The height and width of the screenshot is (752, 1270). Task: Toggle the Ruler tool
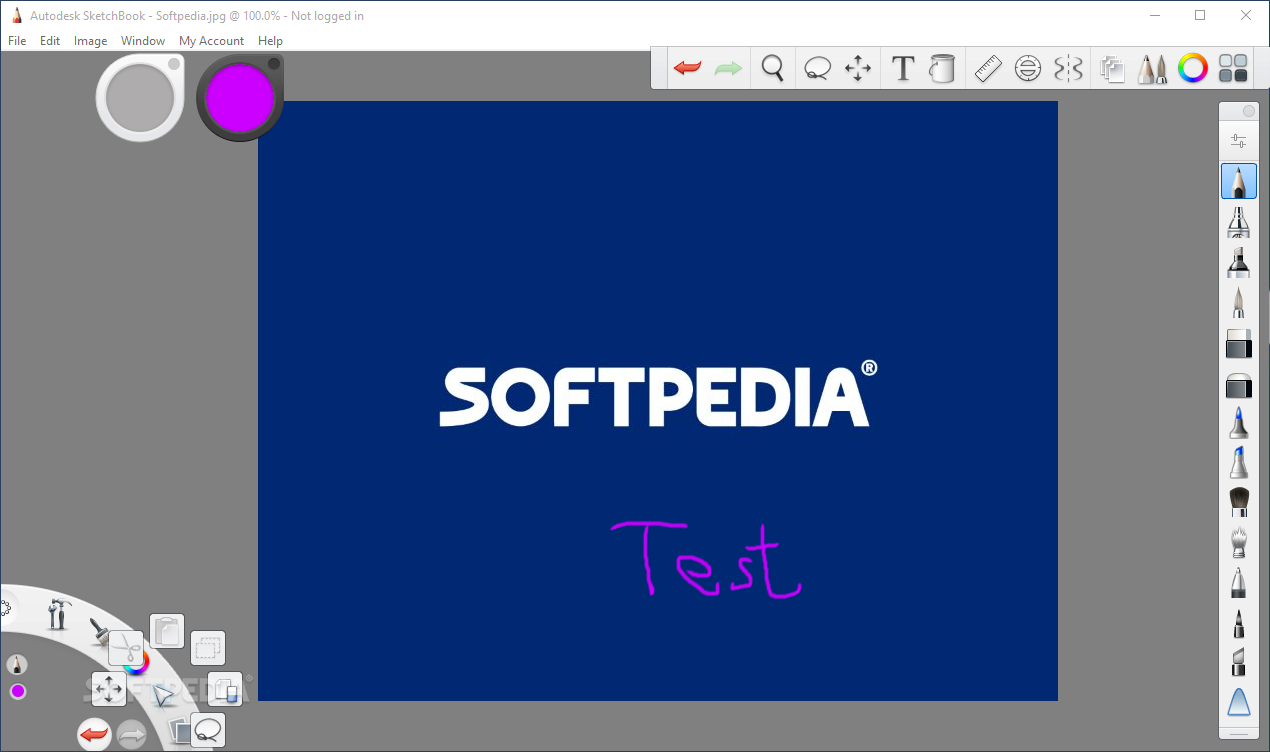click(988, 68)
